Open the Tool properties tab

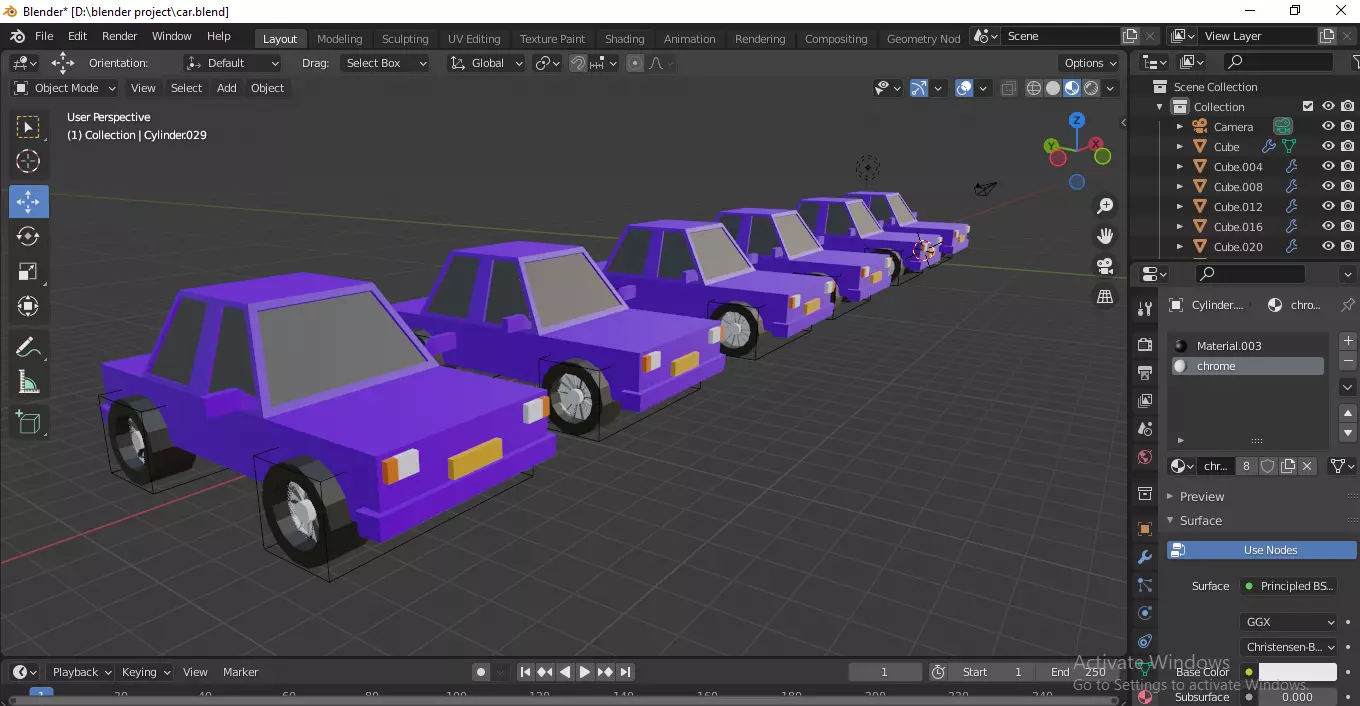1145,309
